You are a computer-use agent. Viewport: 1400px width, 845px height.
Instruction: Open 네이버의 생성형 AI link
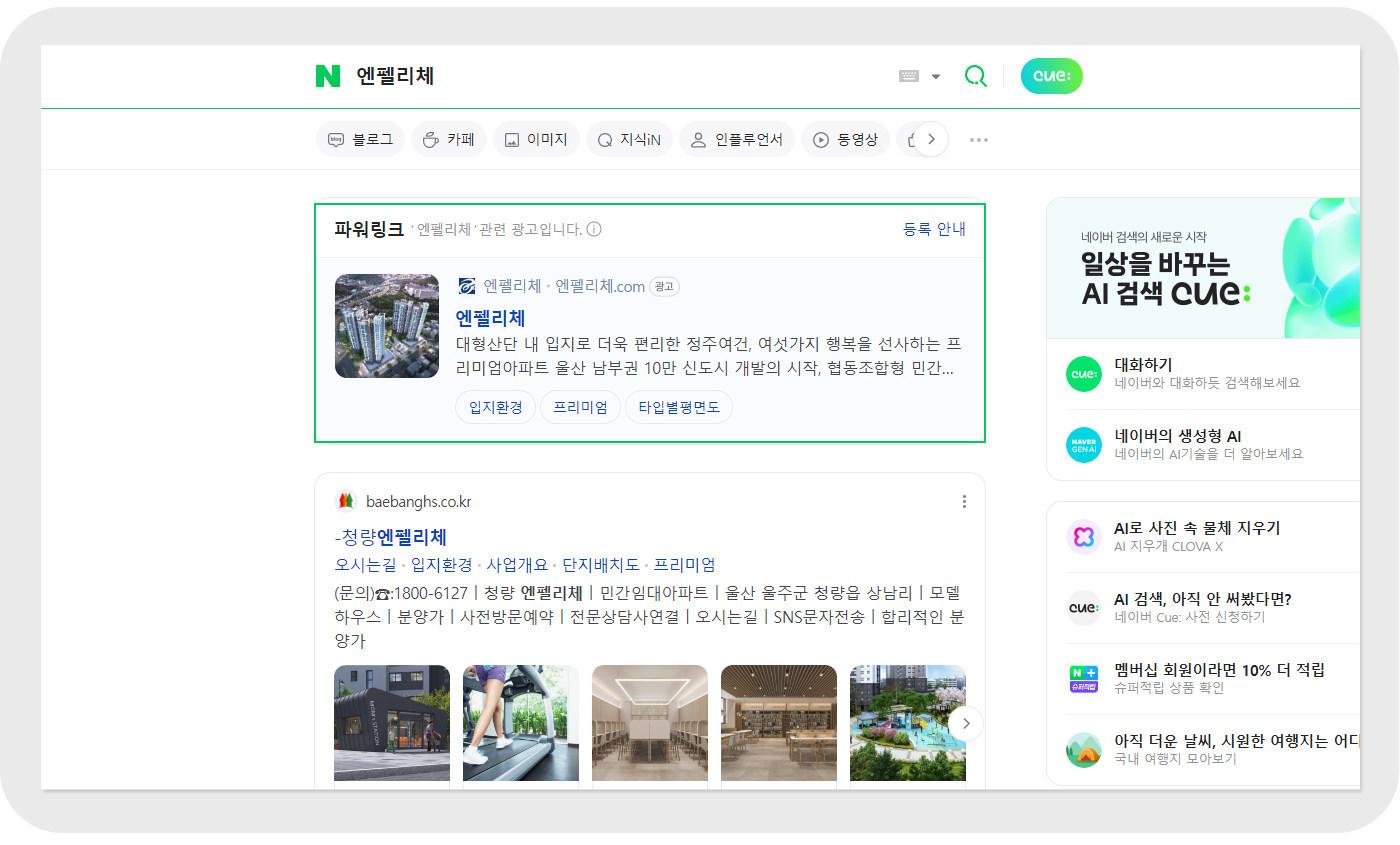click(x=1178, y=436)
